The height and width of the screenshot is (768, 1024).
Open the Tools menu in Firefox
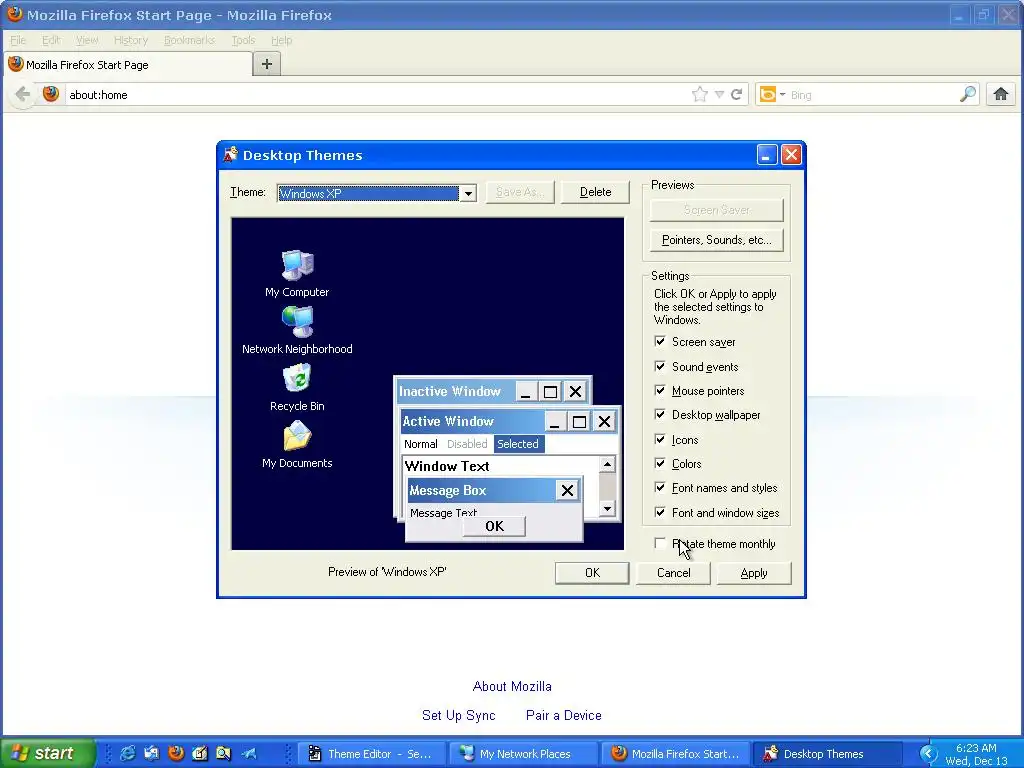(243, 40)
